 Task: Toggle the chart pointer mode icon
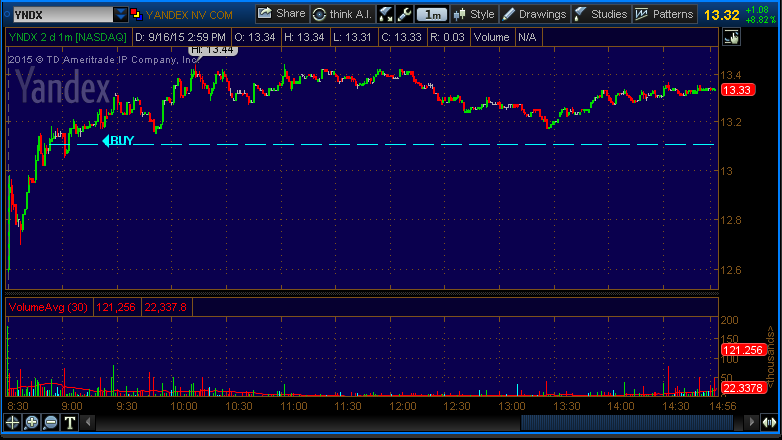pos(731,37)
